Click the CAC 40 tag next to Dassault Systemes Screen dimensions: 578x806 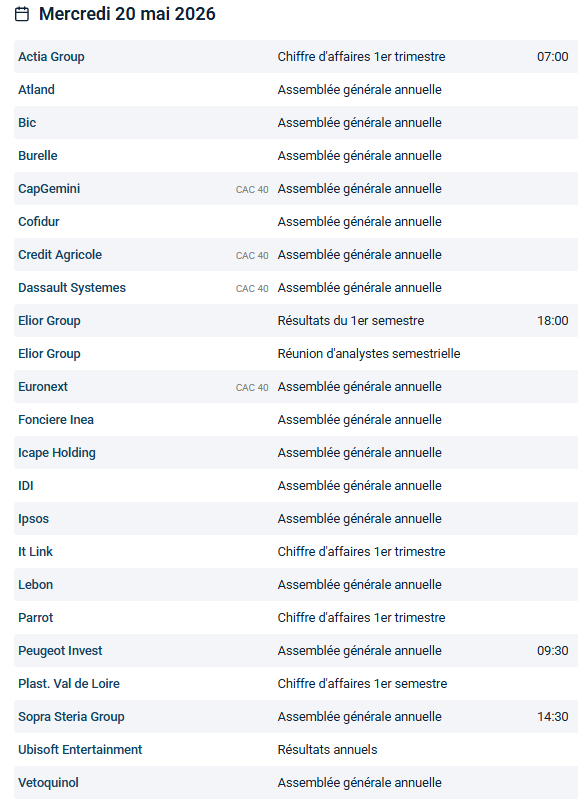pyautogui.click(x=252, y=288)
